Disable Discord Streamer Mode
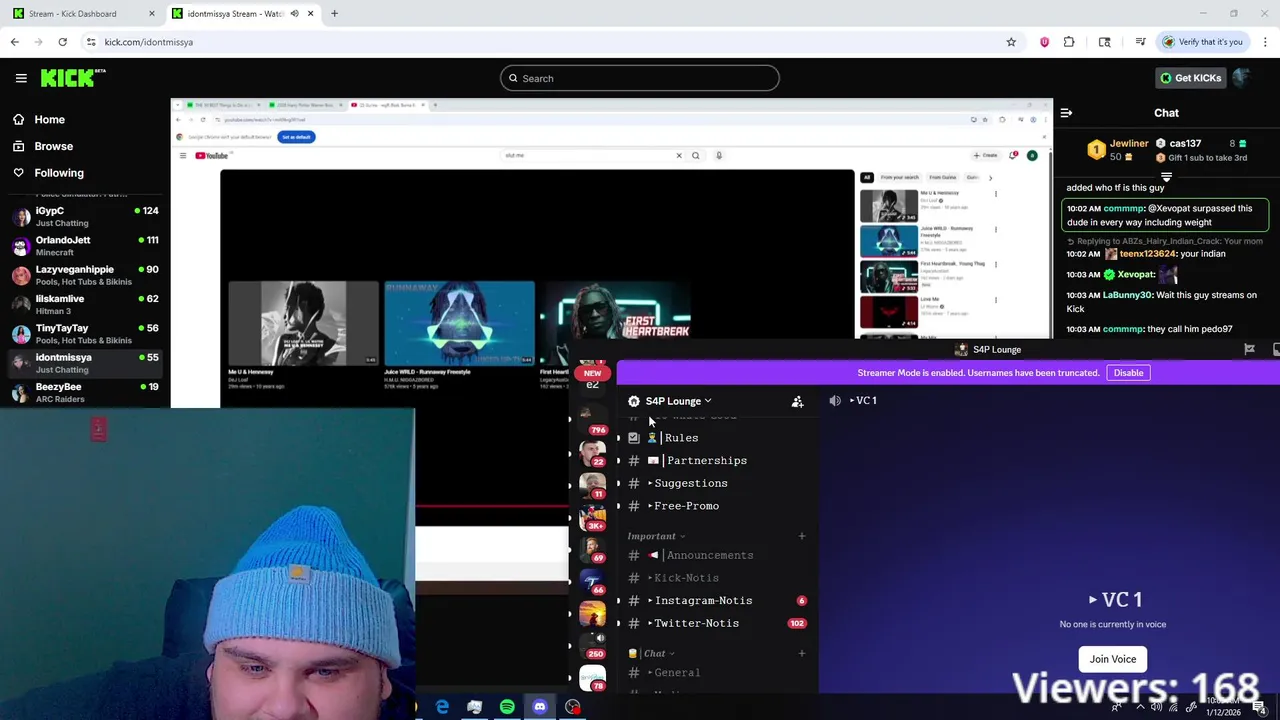This screenshot has height=720, width=1280. [x=1128, y=373]
